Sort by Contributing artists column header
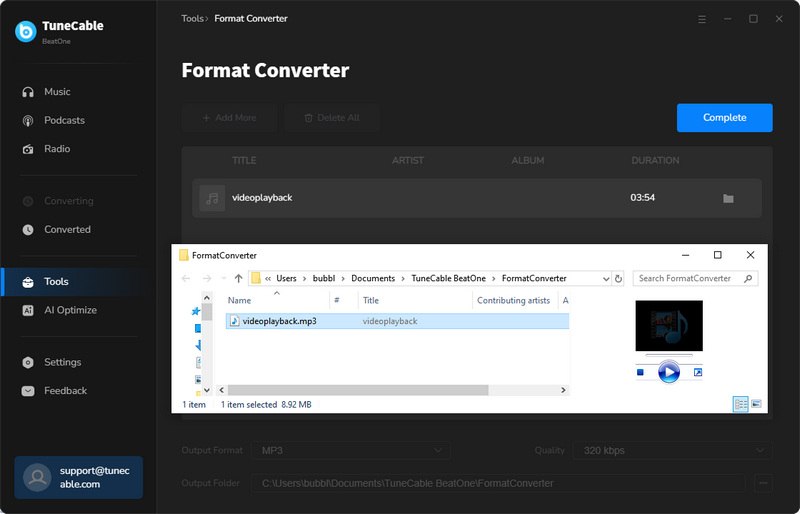This screenshot has width=800, height=514. [514, 301]
